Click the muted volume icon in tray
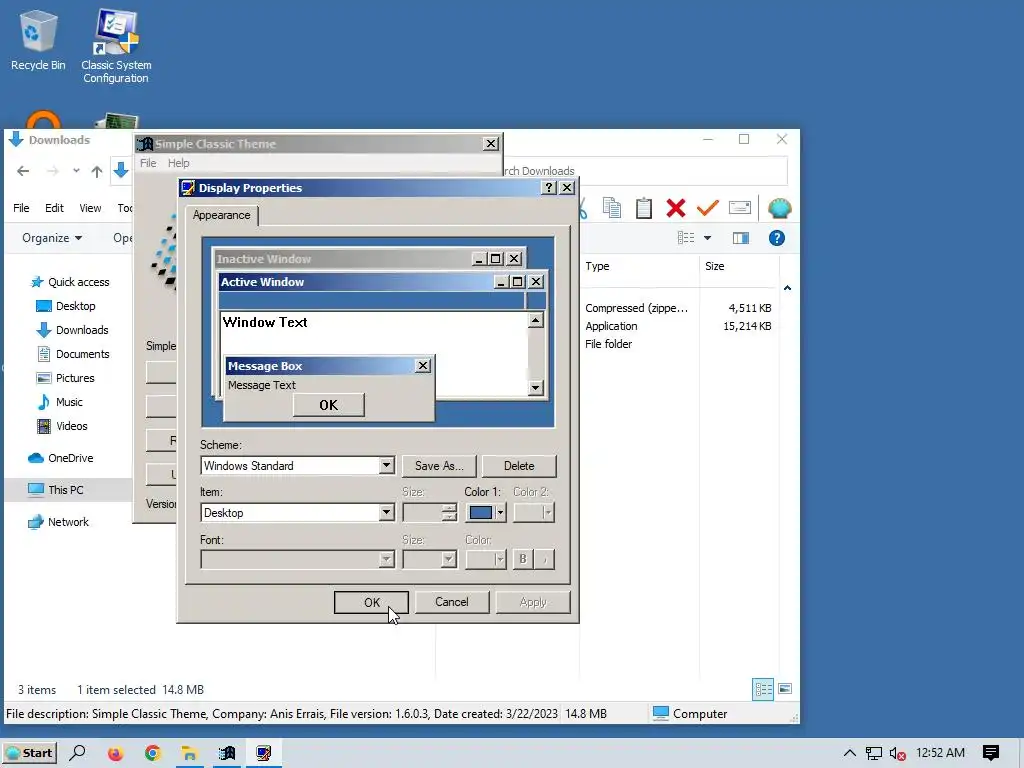 [897, 754]
